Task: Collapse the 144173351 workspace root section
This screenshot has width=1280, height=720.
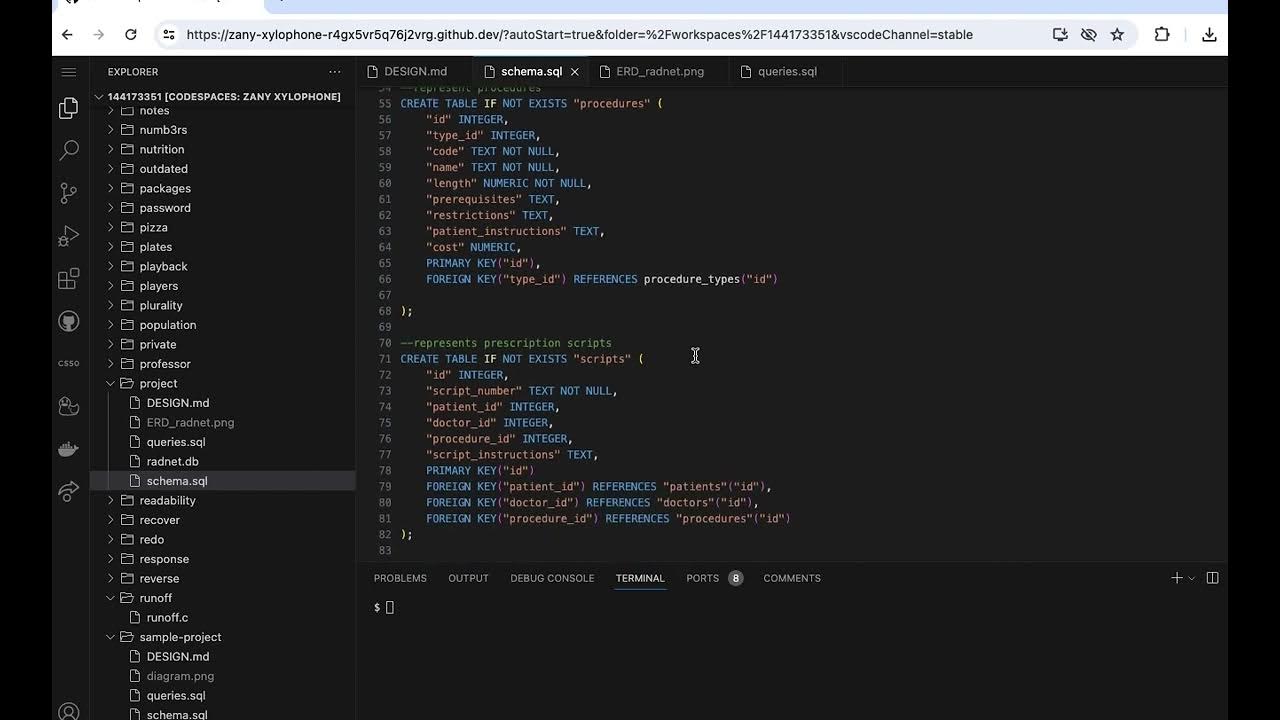Action: 224,96
